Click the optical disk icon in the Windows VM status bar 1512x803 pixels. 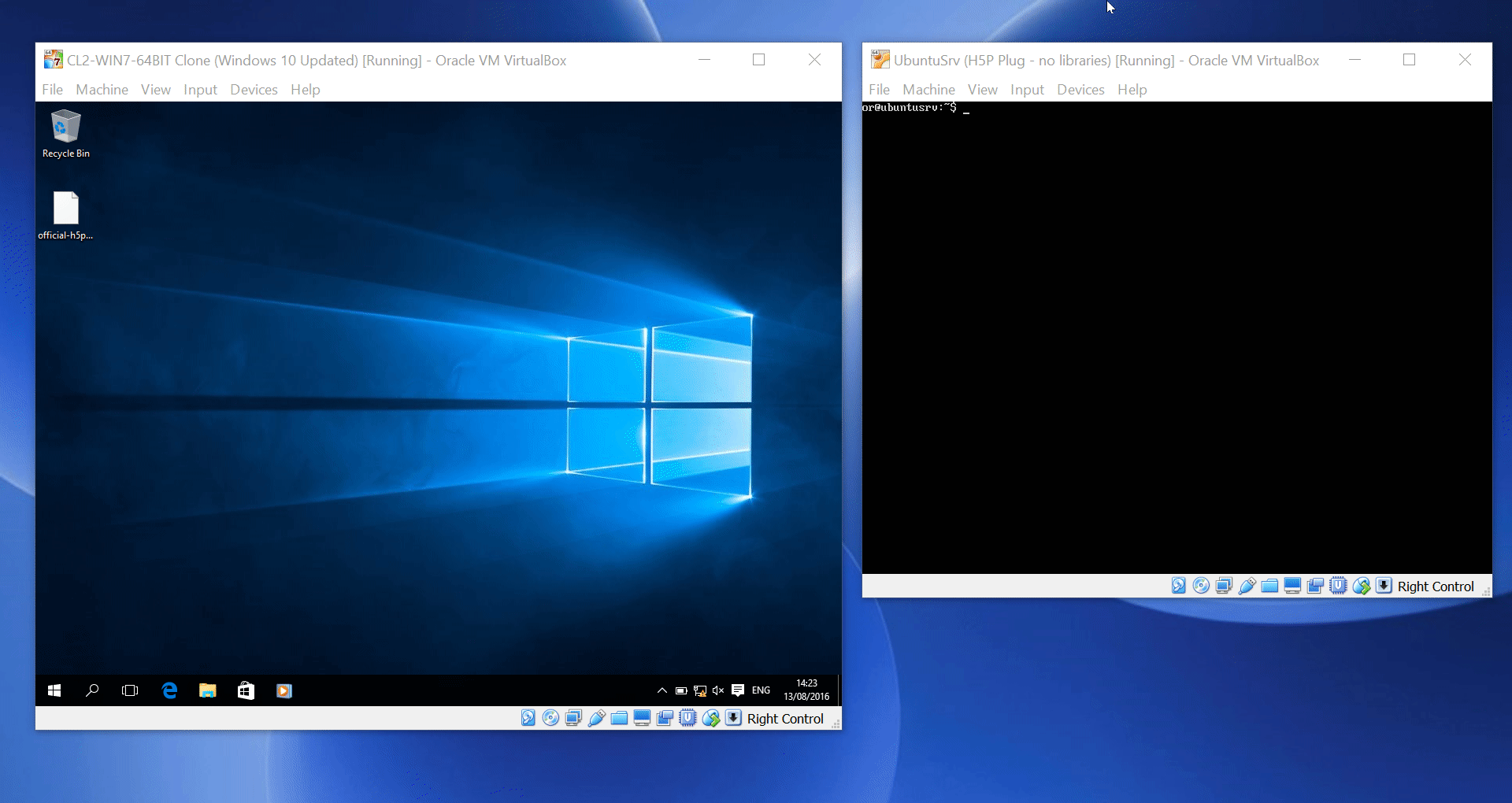(551, 718)
